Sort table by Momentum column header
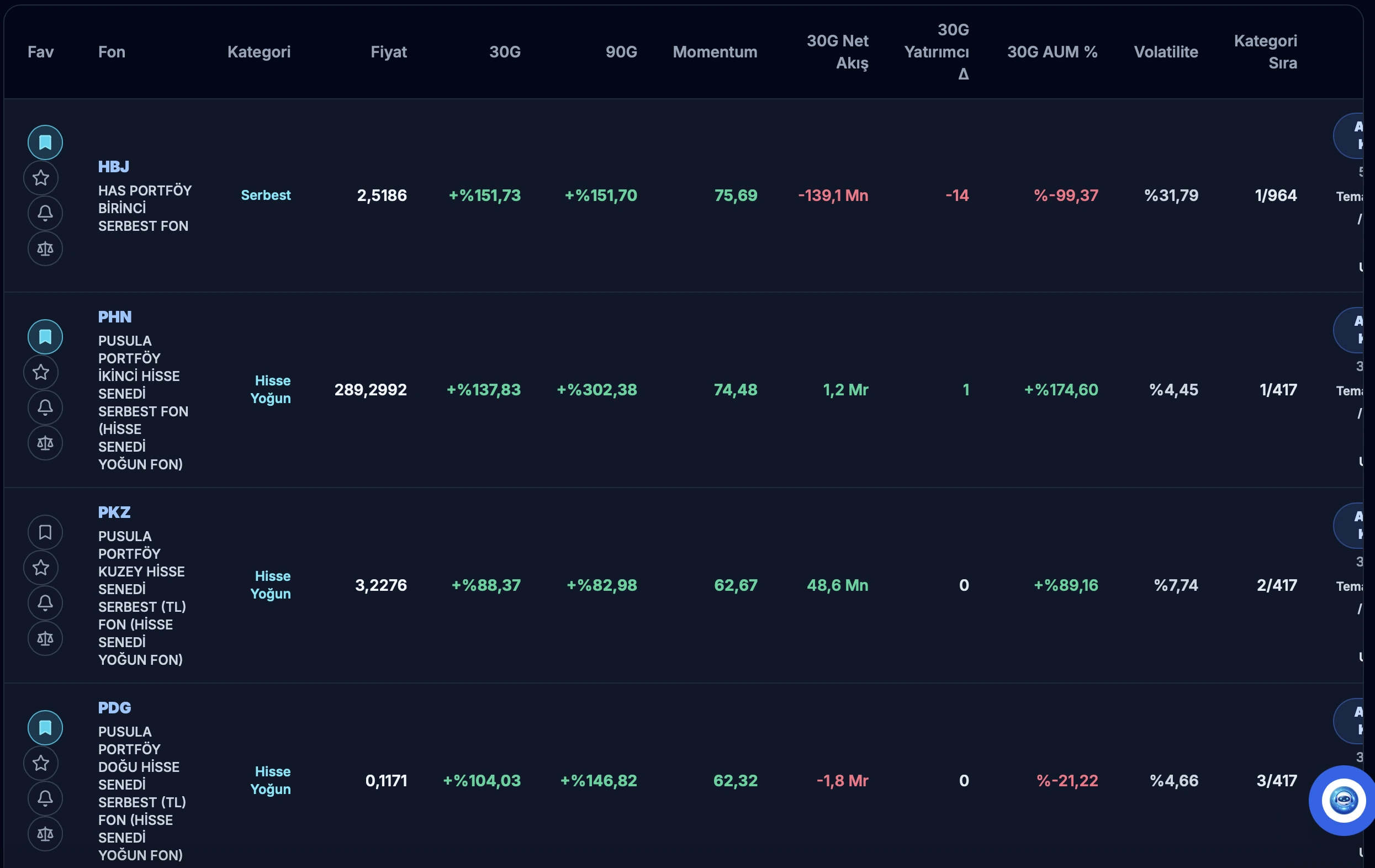 pos(715,52)
